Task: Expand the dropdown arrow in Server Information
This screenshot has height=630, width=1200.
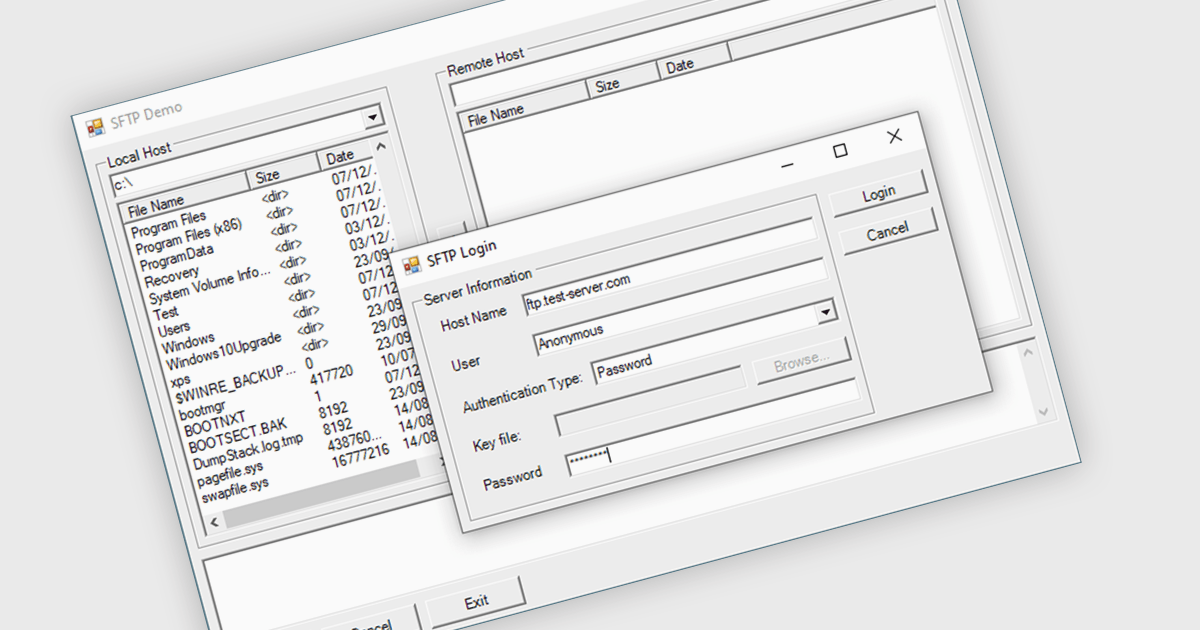Action: tap(826, 312)
